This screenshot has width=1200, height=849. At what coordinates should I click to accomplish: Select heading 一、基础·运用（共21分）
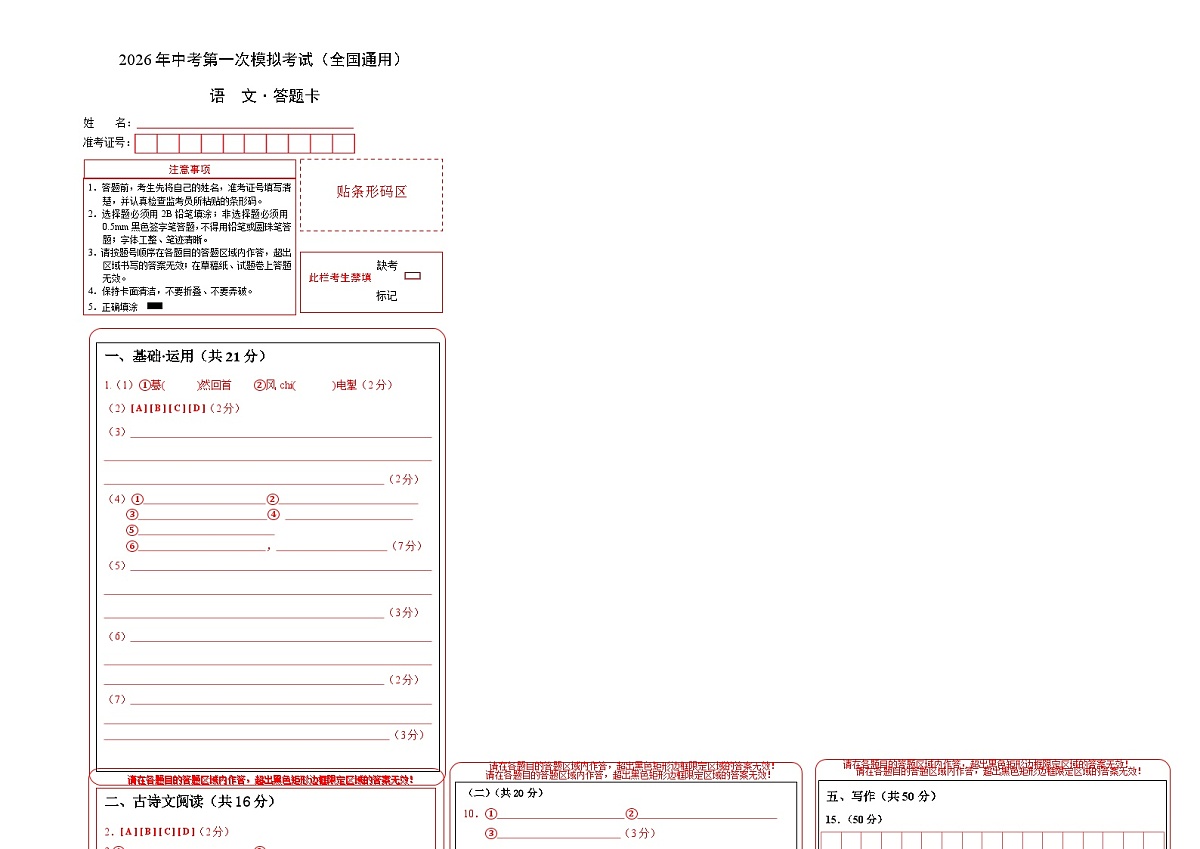click(x=186, y=356)
